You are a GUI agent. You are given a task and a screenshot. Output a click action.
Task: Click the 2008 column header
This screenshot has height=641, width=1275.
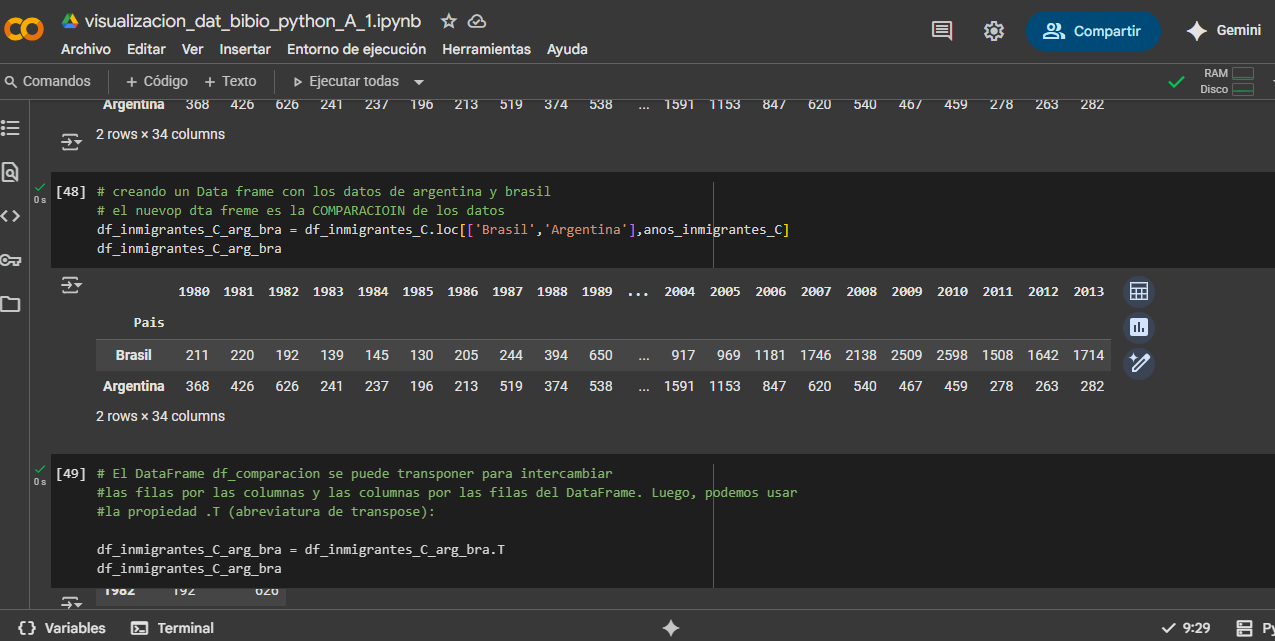(x=861, y=292)
